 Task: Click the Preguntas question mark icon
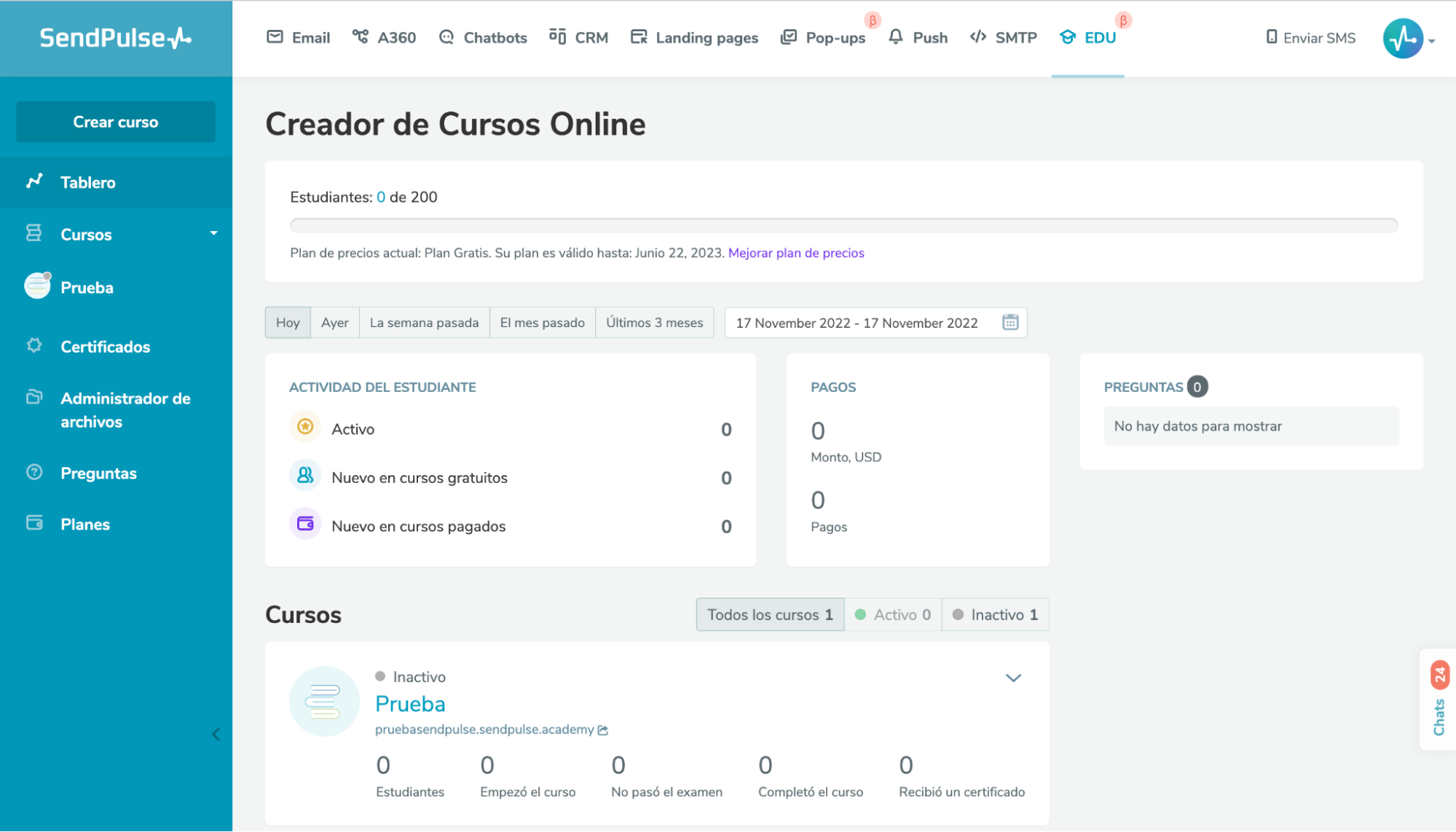click(x=34, y=472)
